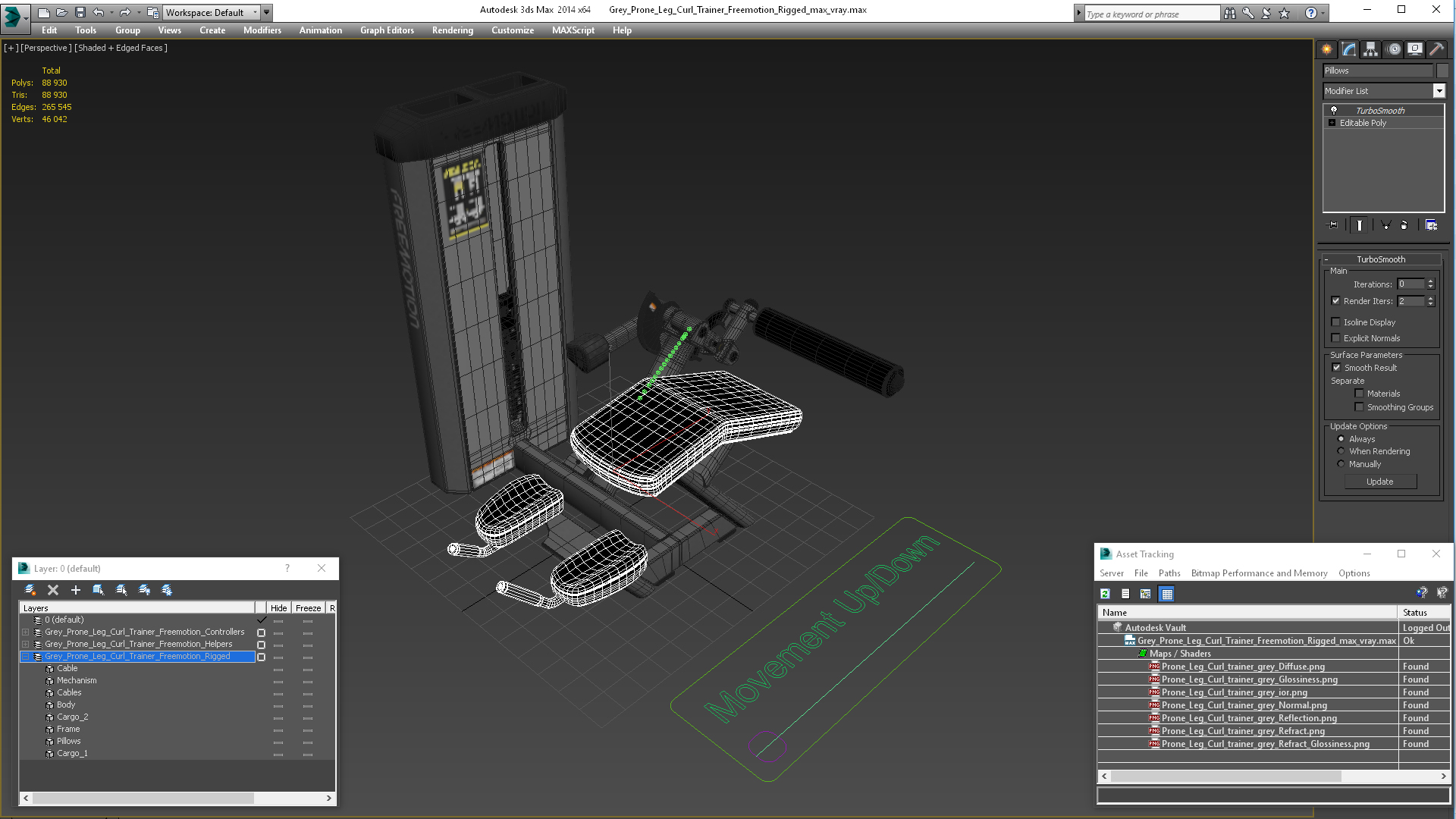Open the Create command panel tab
Viewport: 1456px width, 819px height.
(x=1327, y=49)
